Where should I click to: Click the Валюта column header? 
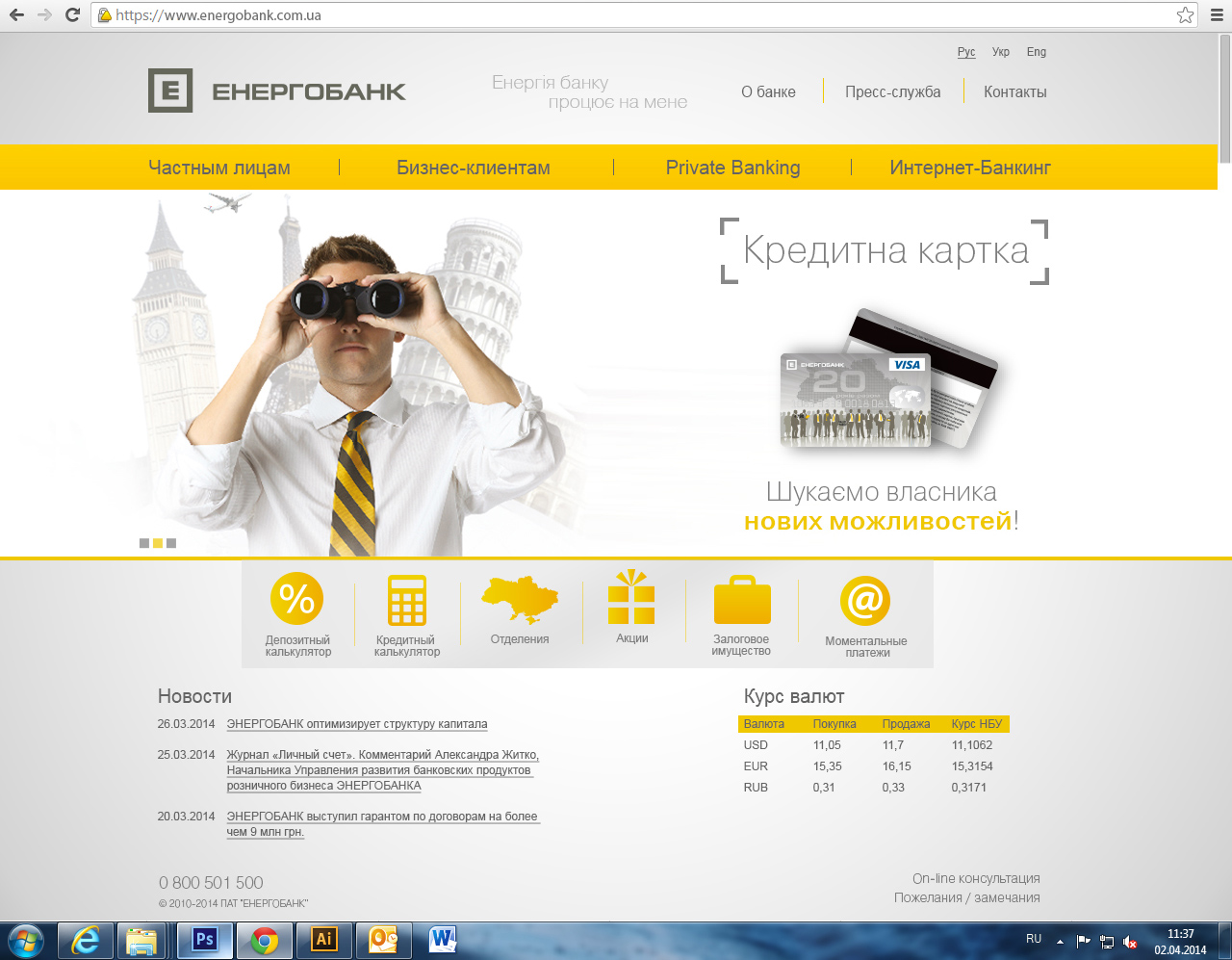(x=764, y=724)
